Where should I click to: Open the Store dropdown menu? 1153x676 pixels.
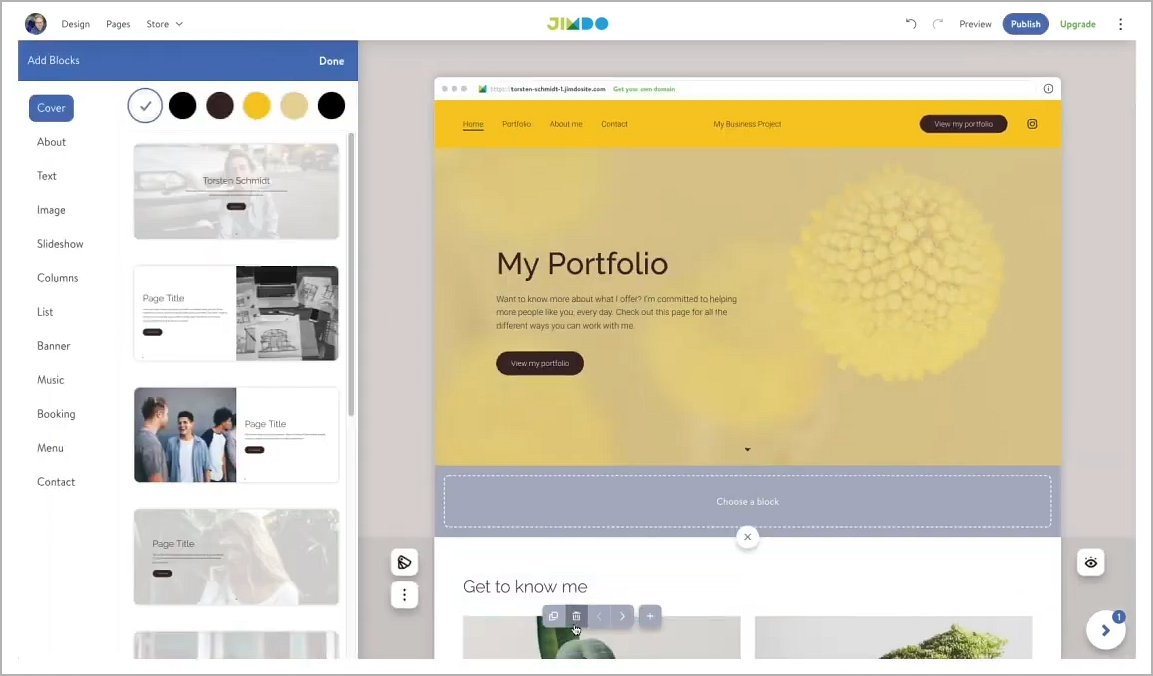[163, 23]
